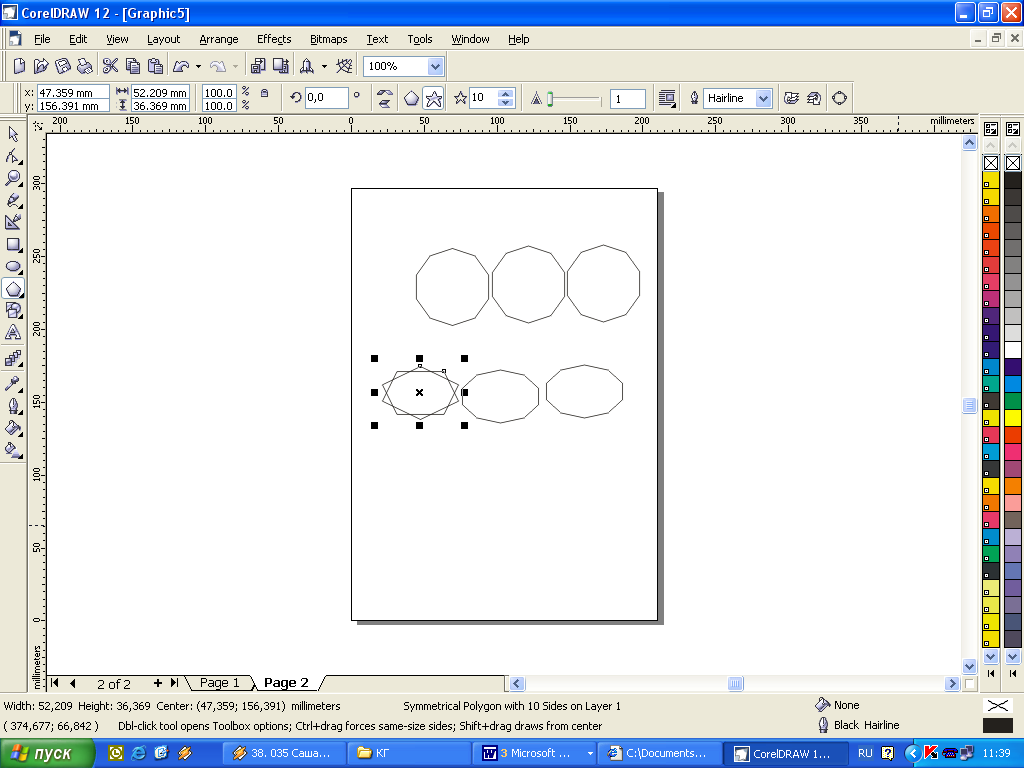Go to last page navigation button
This screenshot has height=768, width=1024.
tap(174, 683)
